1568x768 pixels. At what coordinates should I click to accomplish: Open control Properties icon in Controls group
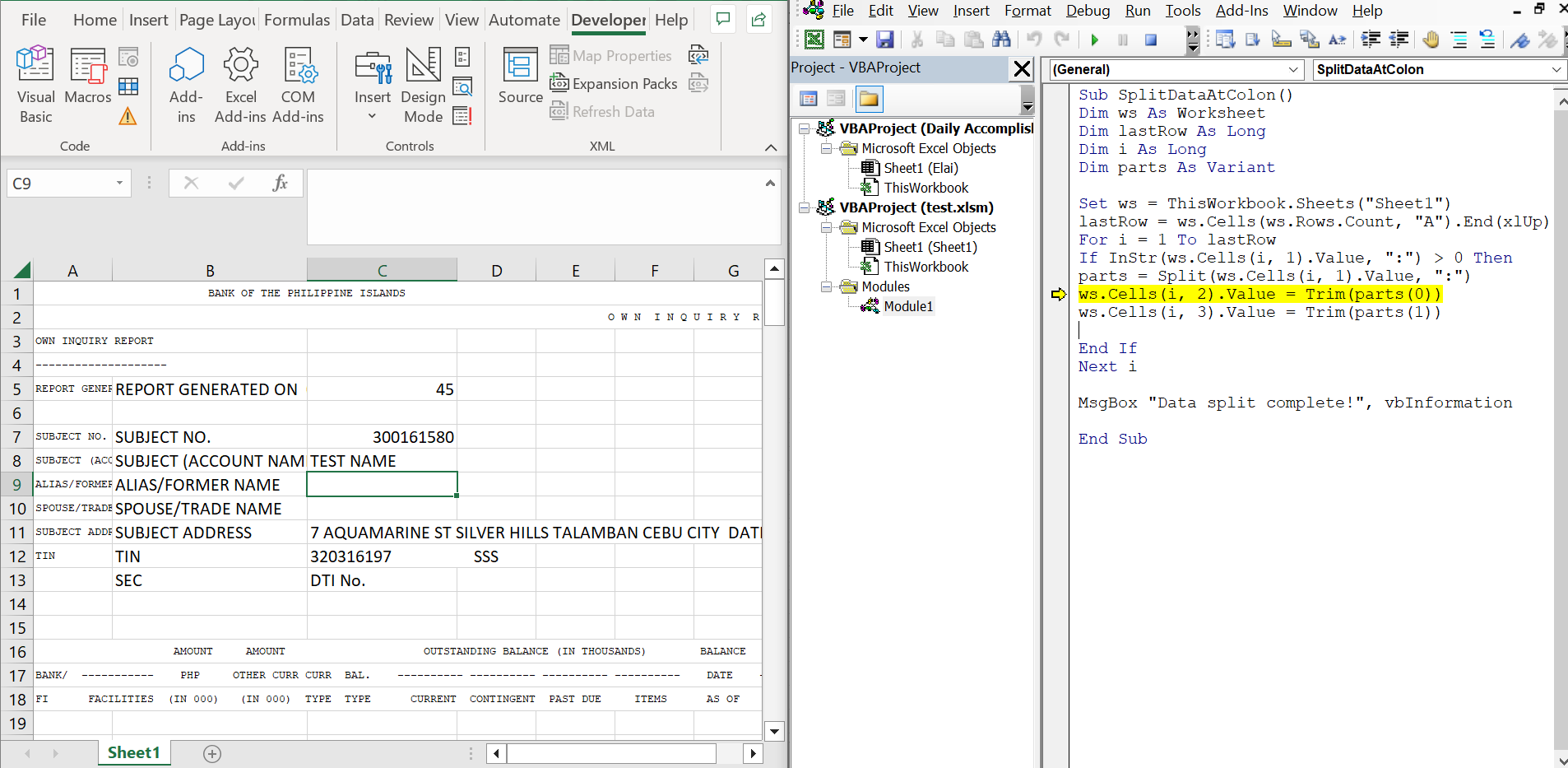pos(462,57)
